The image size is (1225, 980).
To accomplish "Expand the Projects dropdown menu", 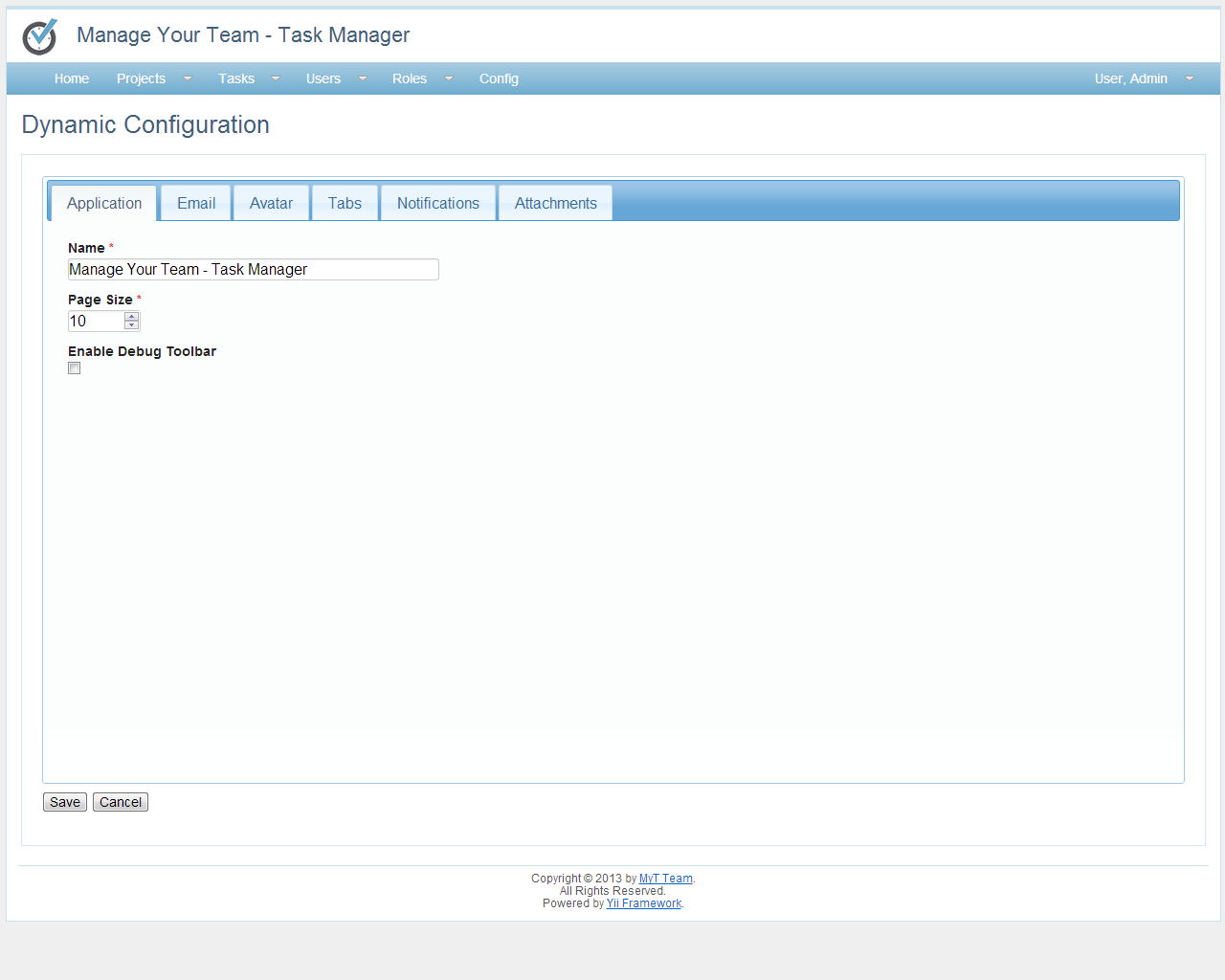I will [188, 78].
